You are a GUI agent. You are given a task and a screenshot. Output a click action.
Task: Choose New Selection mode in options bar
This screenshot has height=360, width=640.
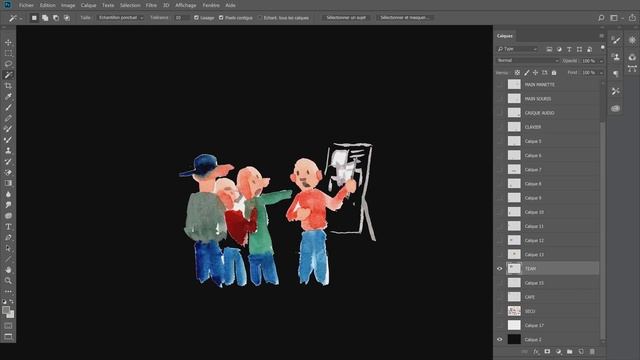tap(34, 18)
